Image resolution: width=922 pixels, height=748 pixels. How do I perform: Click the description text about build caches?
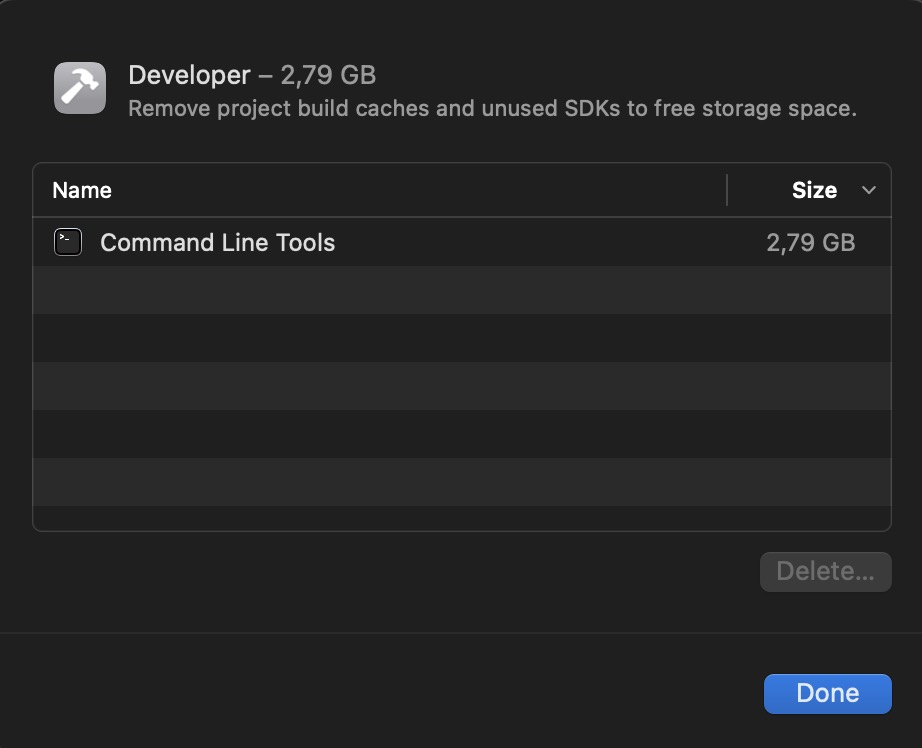pyautogui.click(x=492, y=108)
